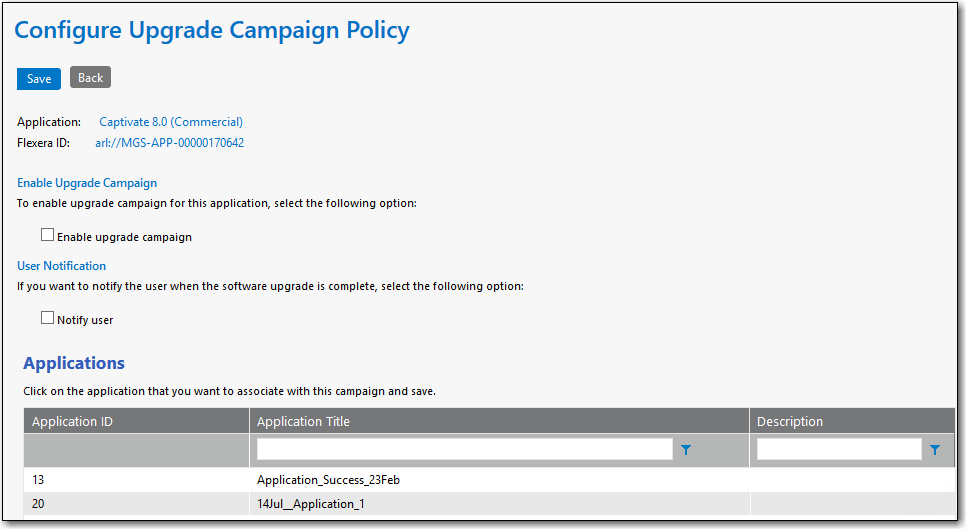
Task: Click Application ID 13 cell
Action: [39, 480]
